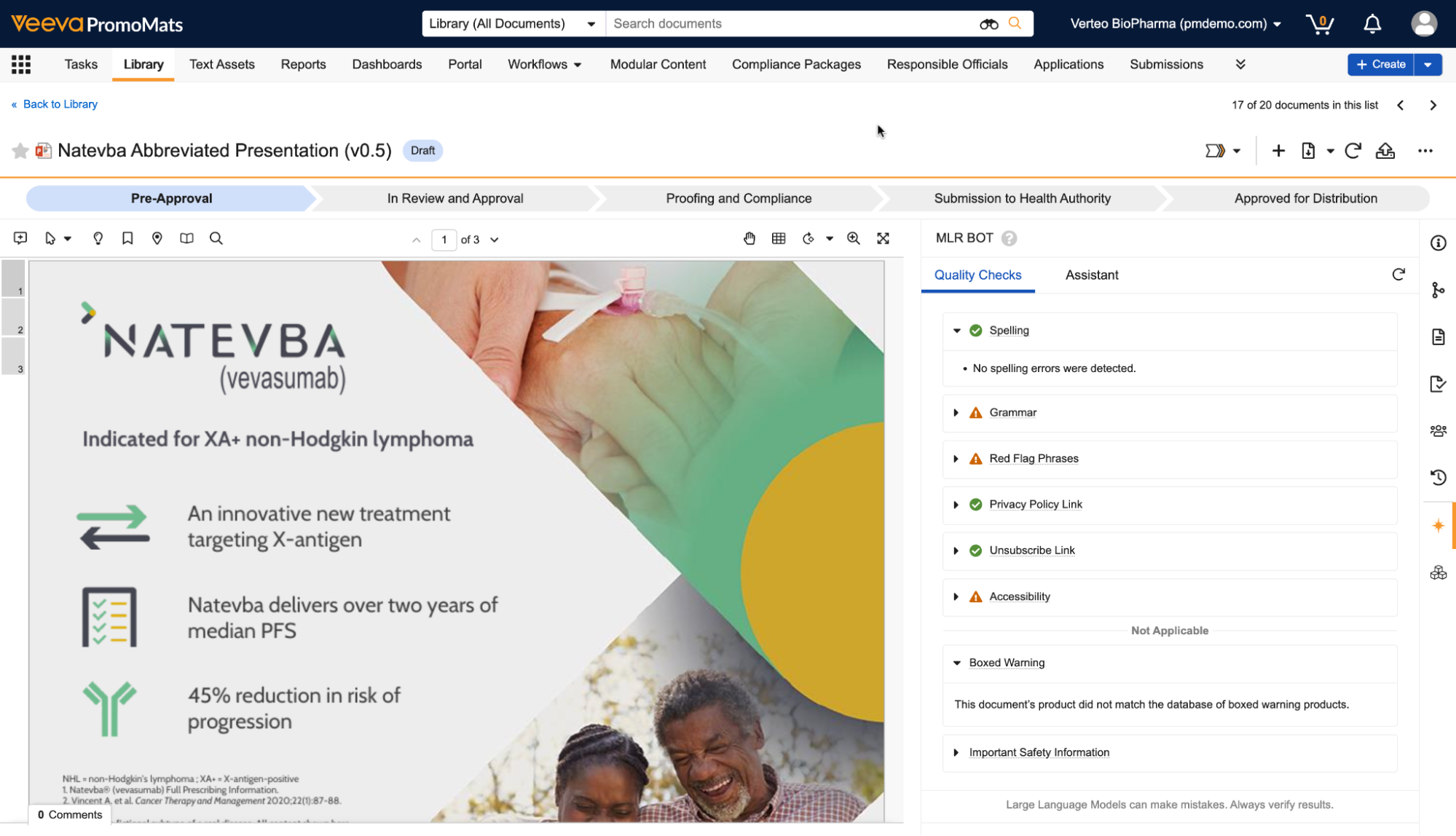Image resolution: width=1456 pixels, height=836 pixels.
Task: Open the document files sidebar icon
Action: click(x=1439, y=337)
